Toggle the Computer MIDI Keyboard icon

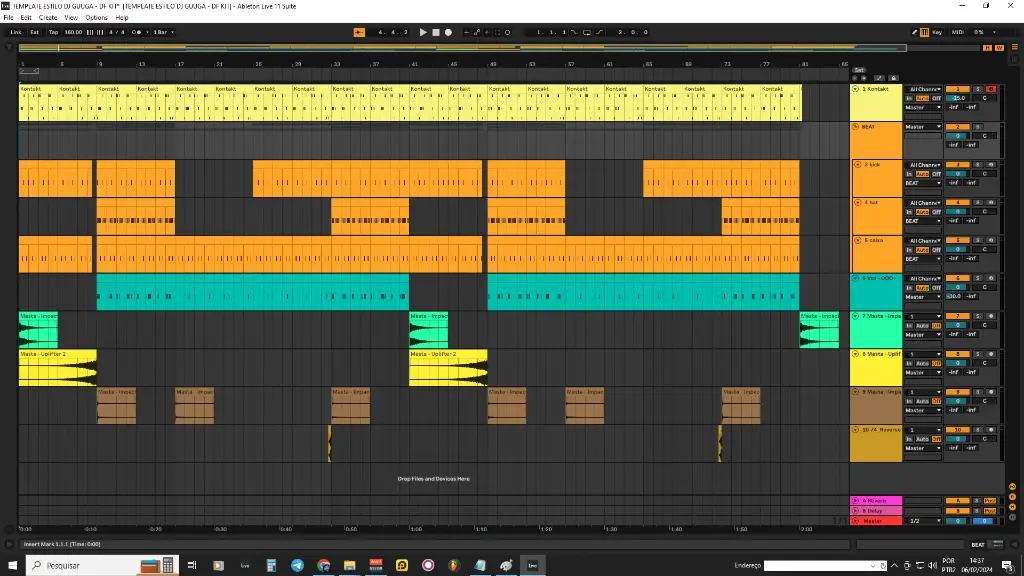925,32
